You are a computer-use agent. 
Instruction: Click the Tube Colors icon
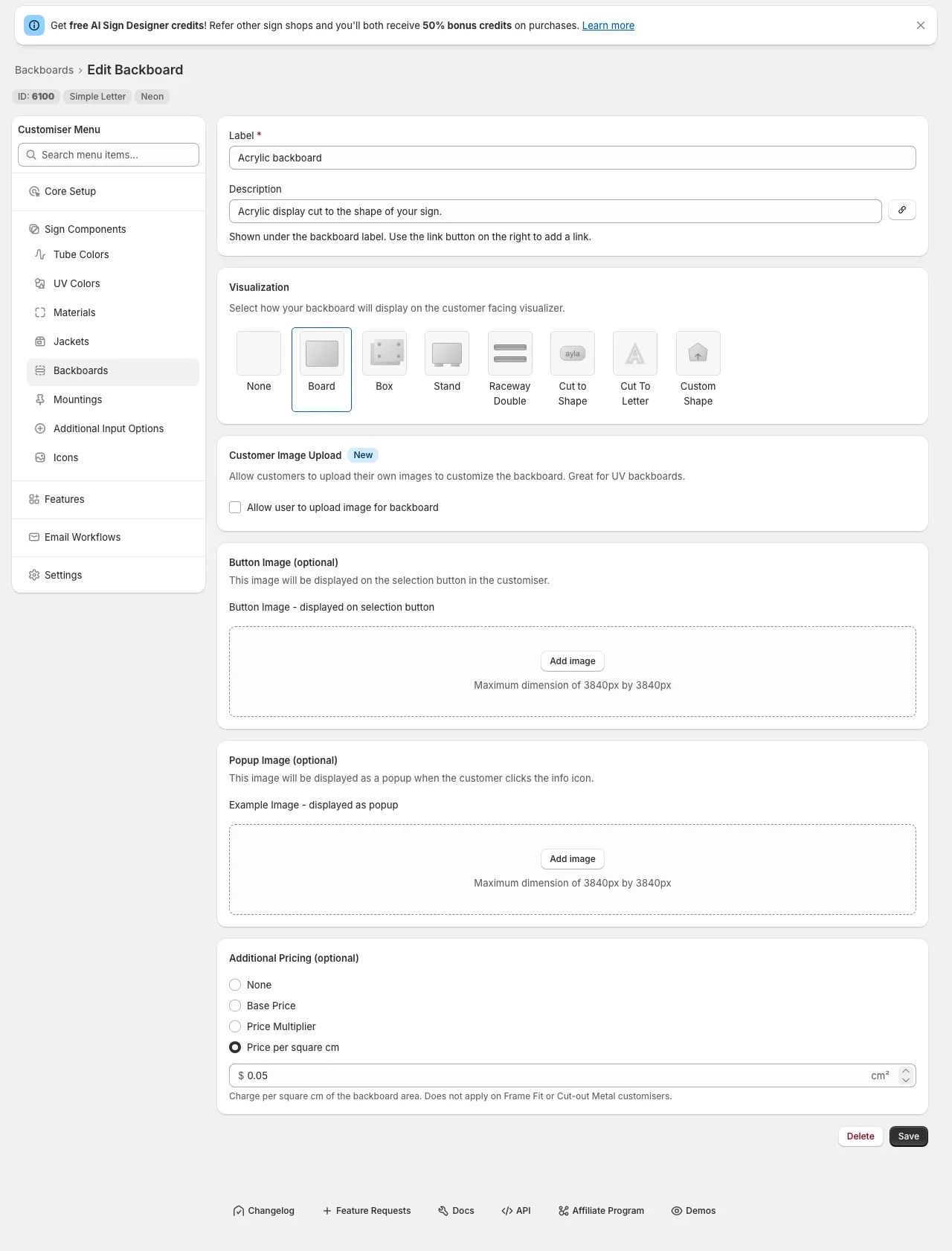pyautogui.click(x=40, y=254)
